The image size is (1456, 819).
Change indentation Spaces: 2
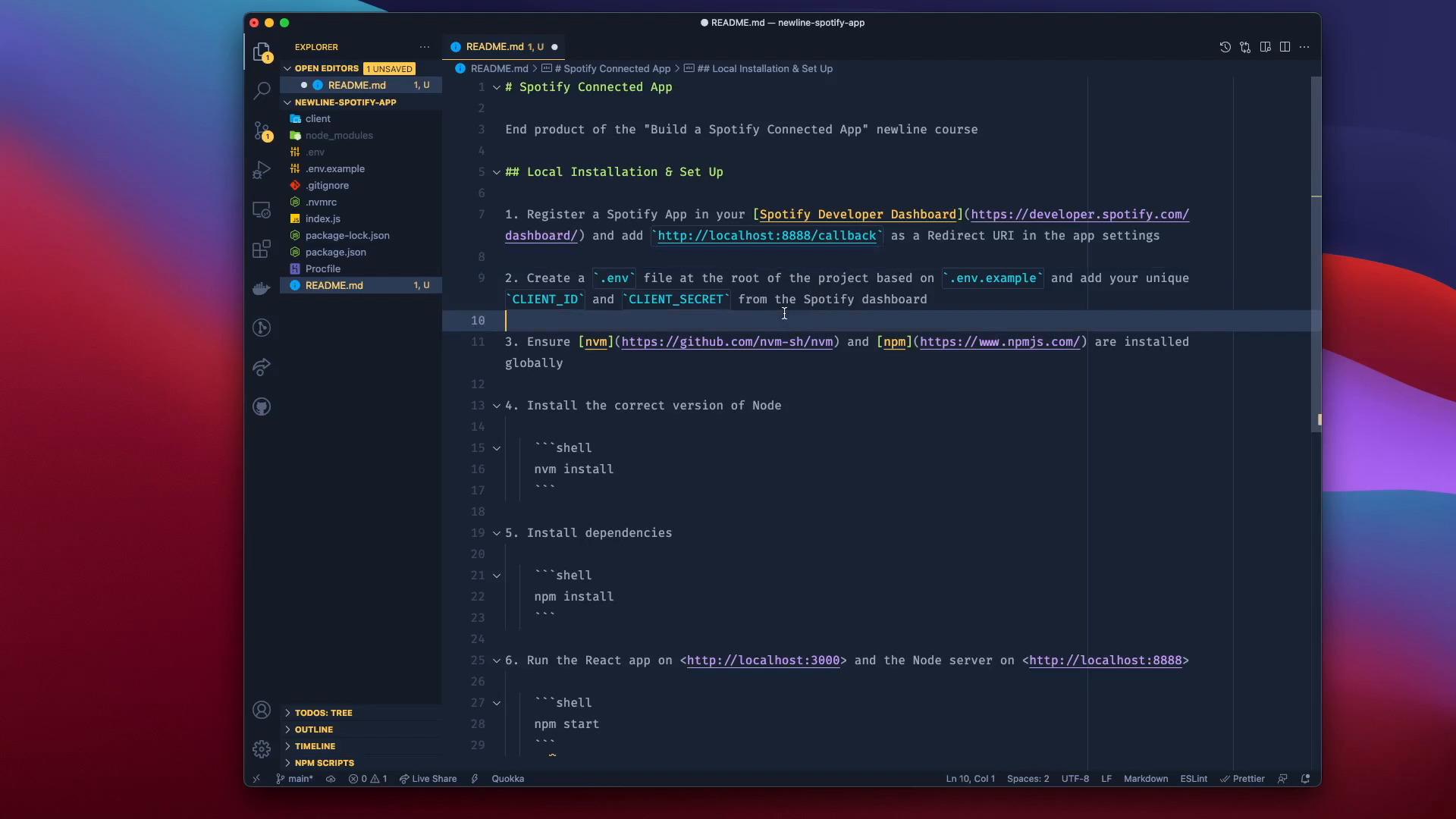(1028, 779)
